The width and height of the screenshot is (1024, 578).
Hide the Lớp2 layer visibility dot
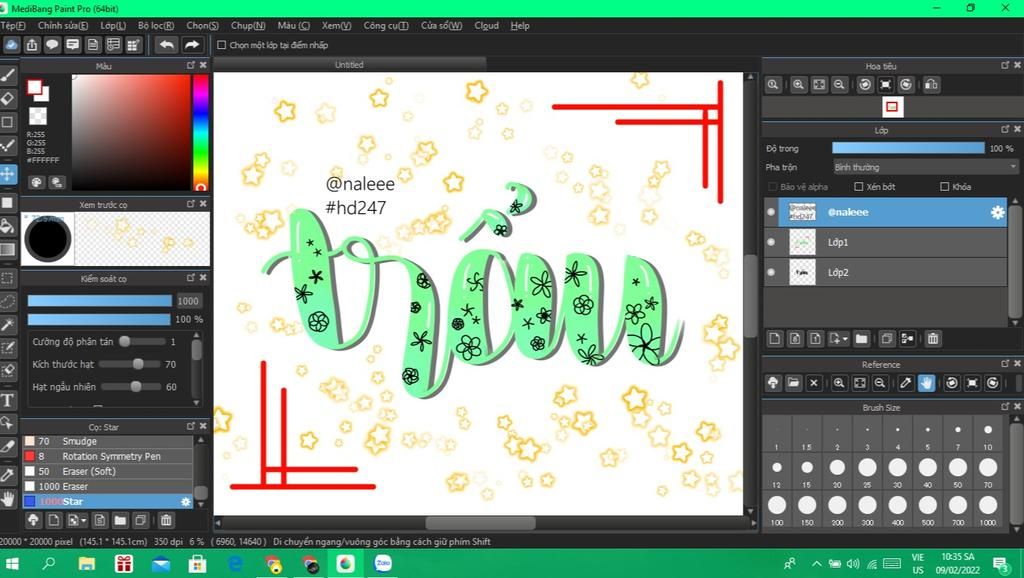[x=771, y=272]
